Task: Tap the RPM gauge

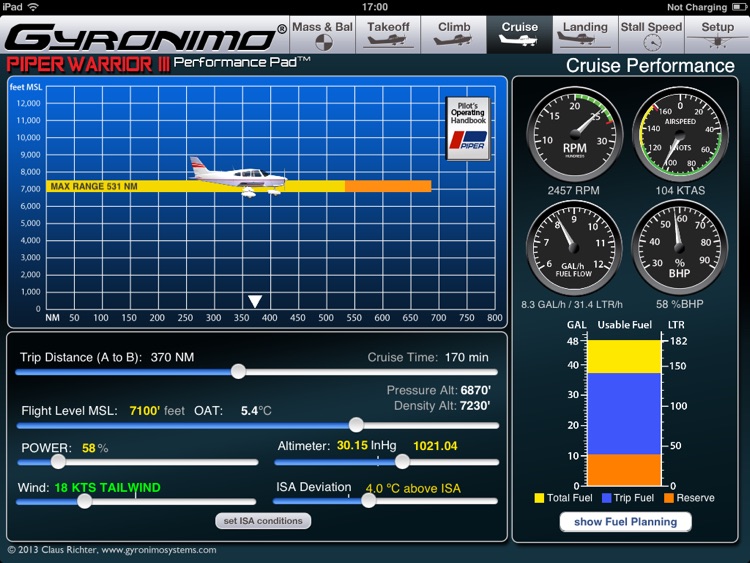Action: click(x=574, y=134)
